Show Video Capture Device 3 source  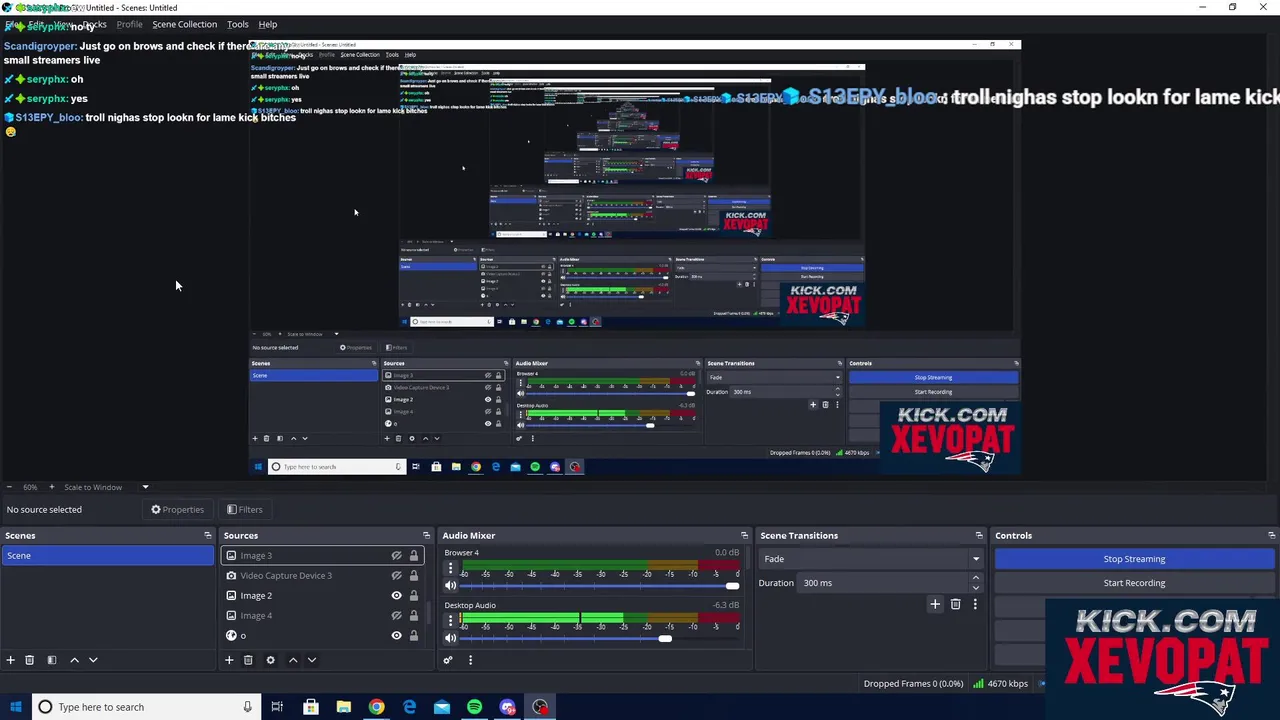396,576
